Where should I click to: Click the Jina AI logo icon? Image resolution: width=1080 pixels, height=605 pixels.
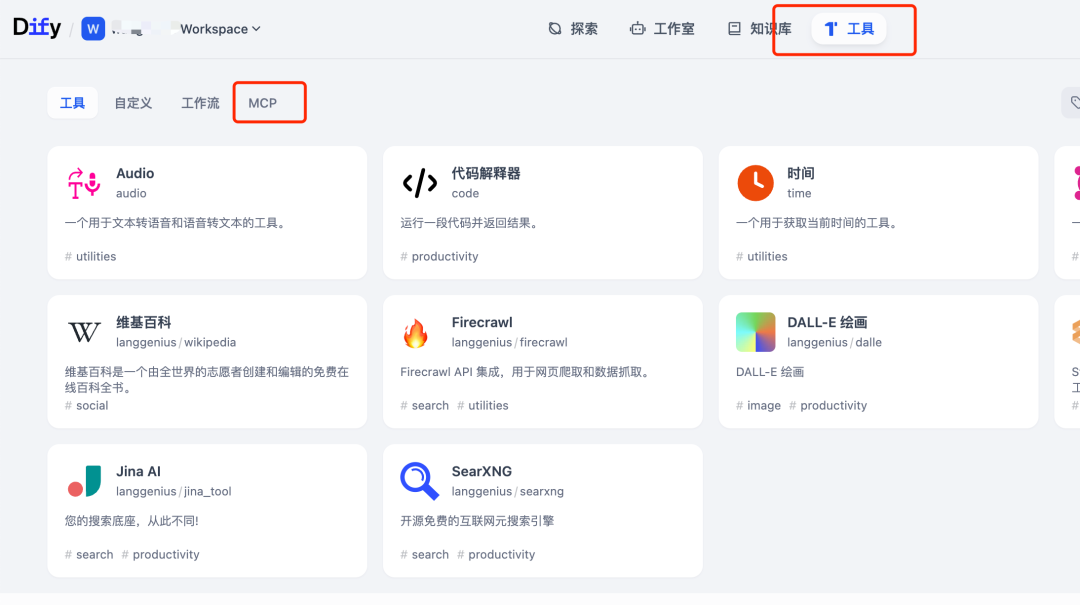point(84,481)
